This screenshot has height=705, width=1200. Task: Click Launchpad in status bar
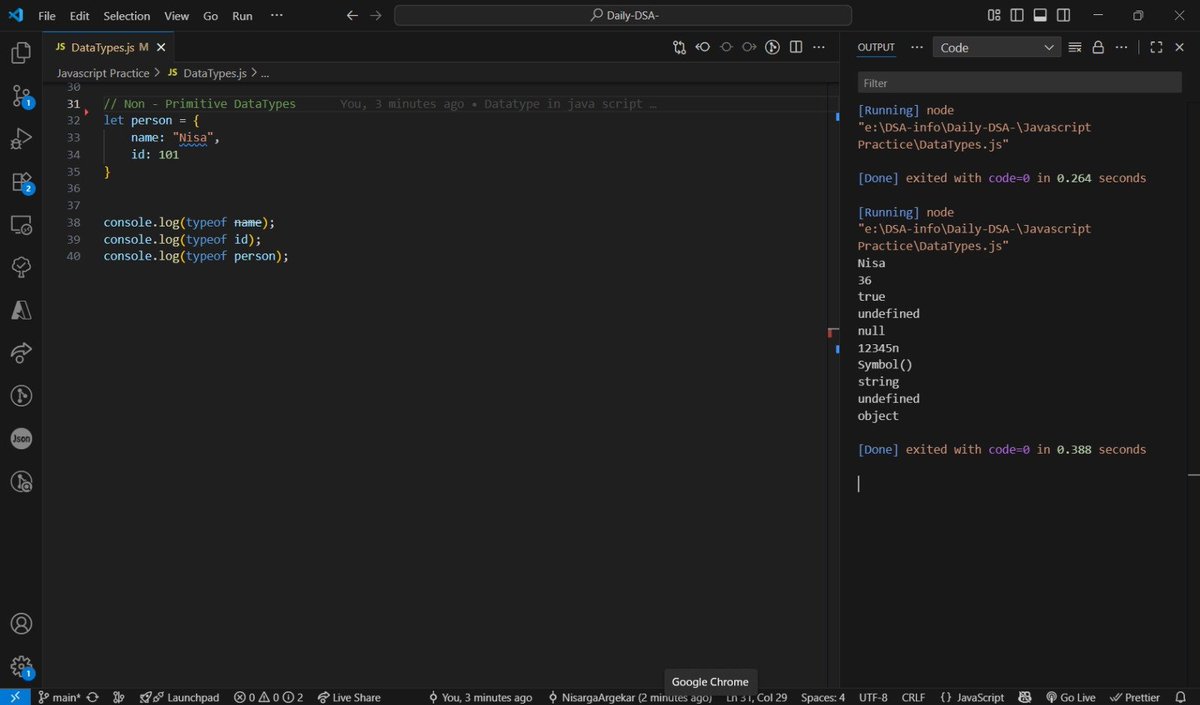point(179,697)
